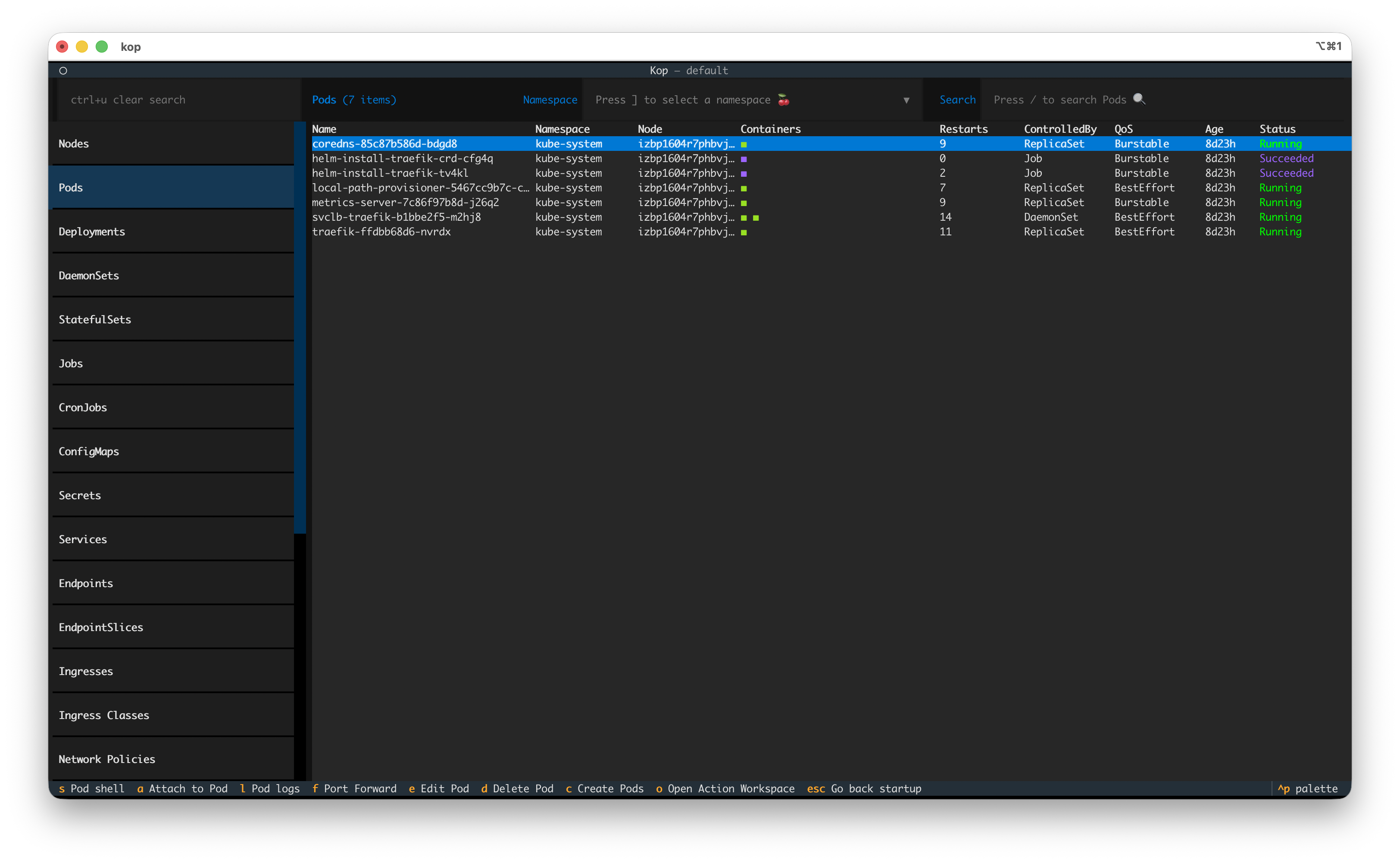This screenshot has width=1400, height=863.
Task: Open Endpoints in sidebar
Action: click(x=173, y=583)
